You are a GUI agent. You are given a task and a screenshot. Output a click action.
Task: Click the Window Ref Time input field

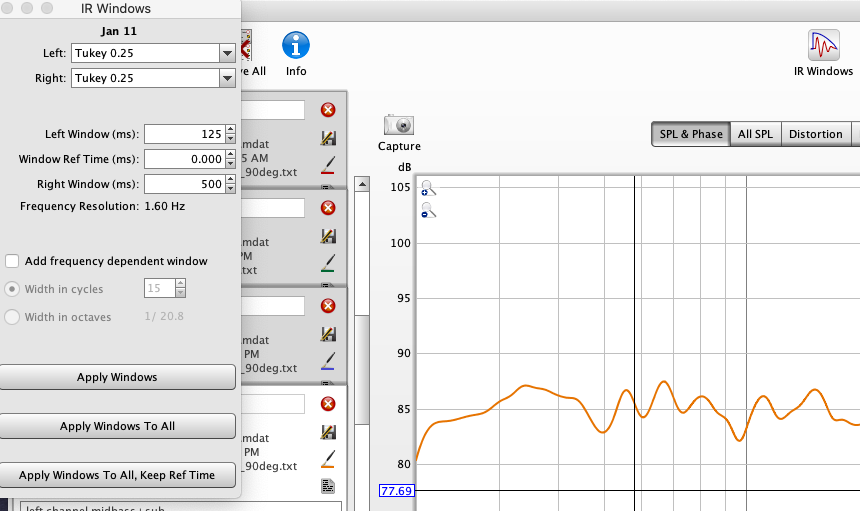click(184, 159)
